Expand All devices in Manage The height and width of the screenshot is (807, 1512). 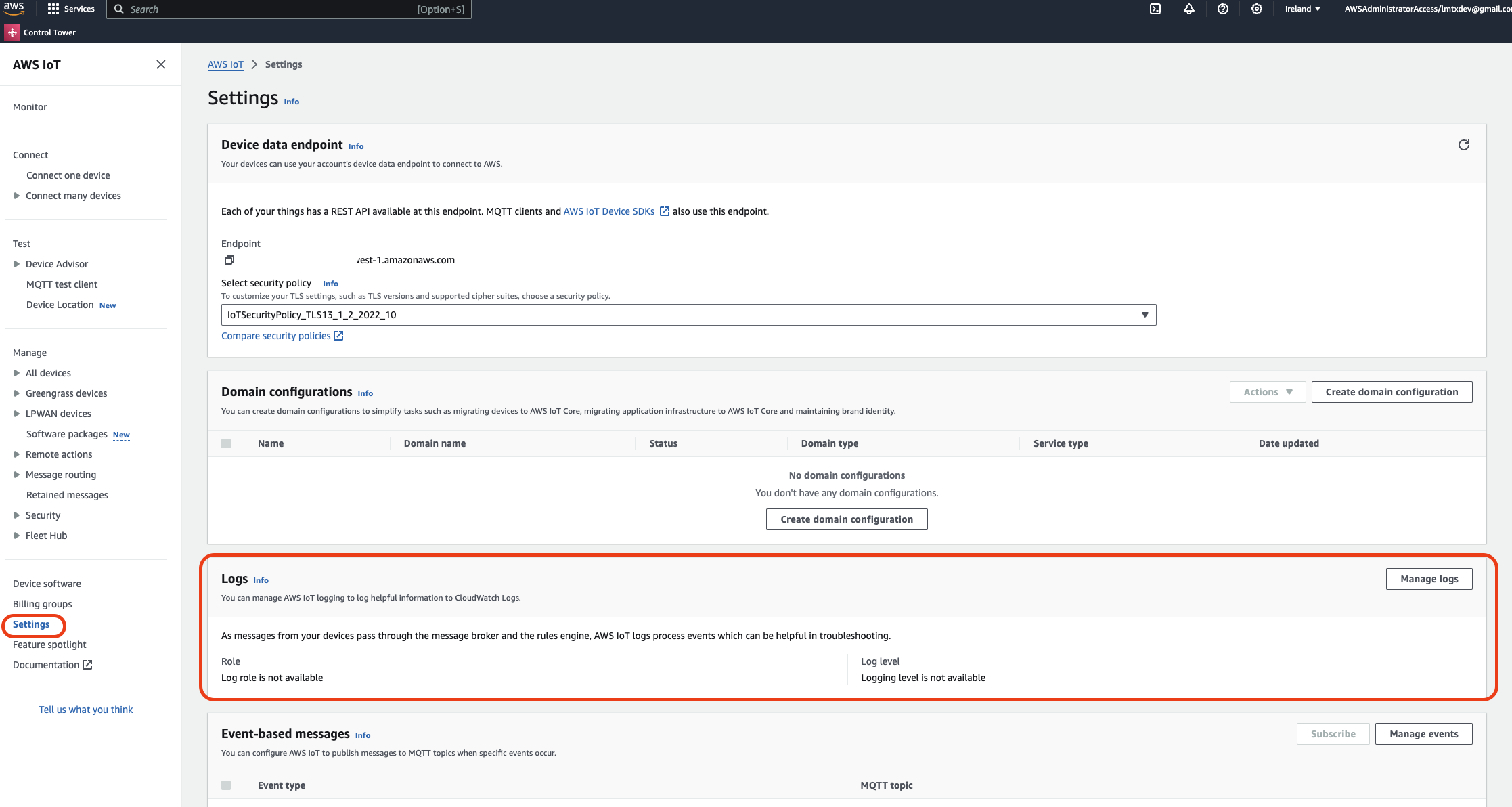tap(17, 373)
